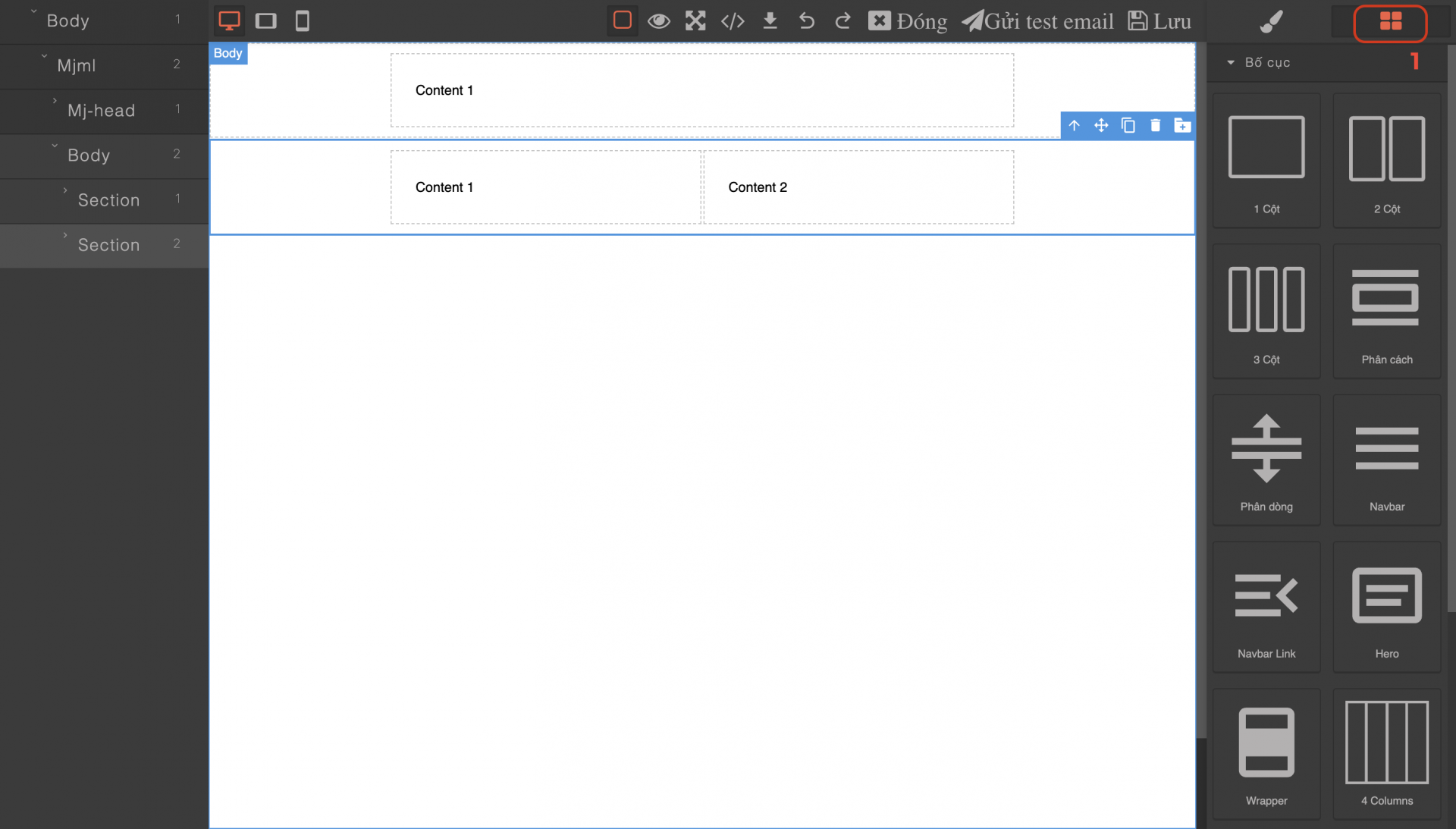The image size is (1456, 829).
Task: Switch to mobile device preview
Action: pos(302,20)
